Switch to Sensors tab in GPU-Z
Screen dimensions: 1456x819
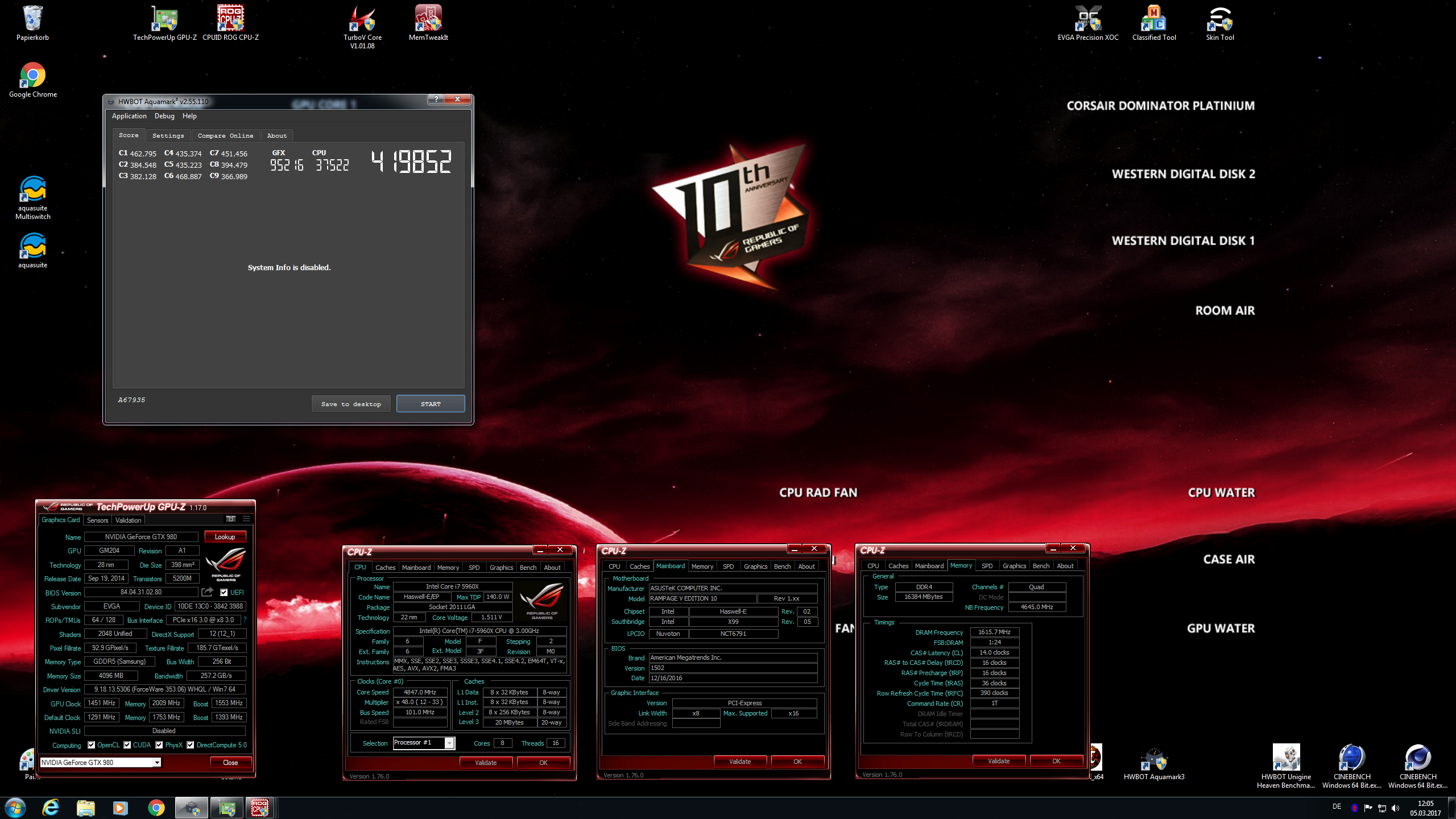click(x=97, y=520)
